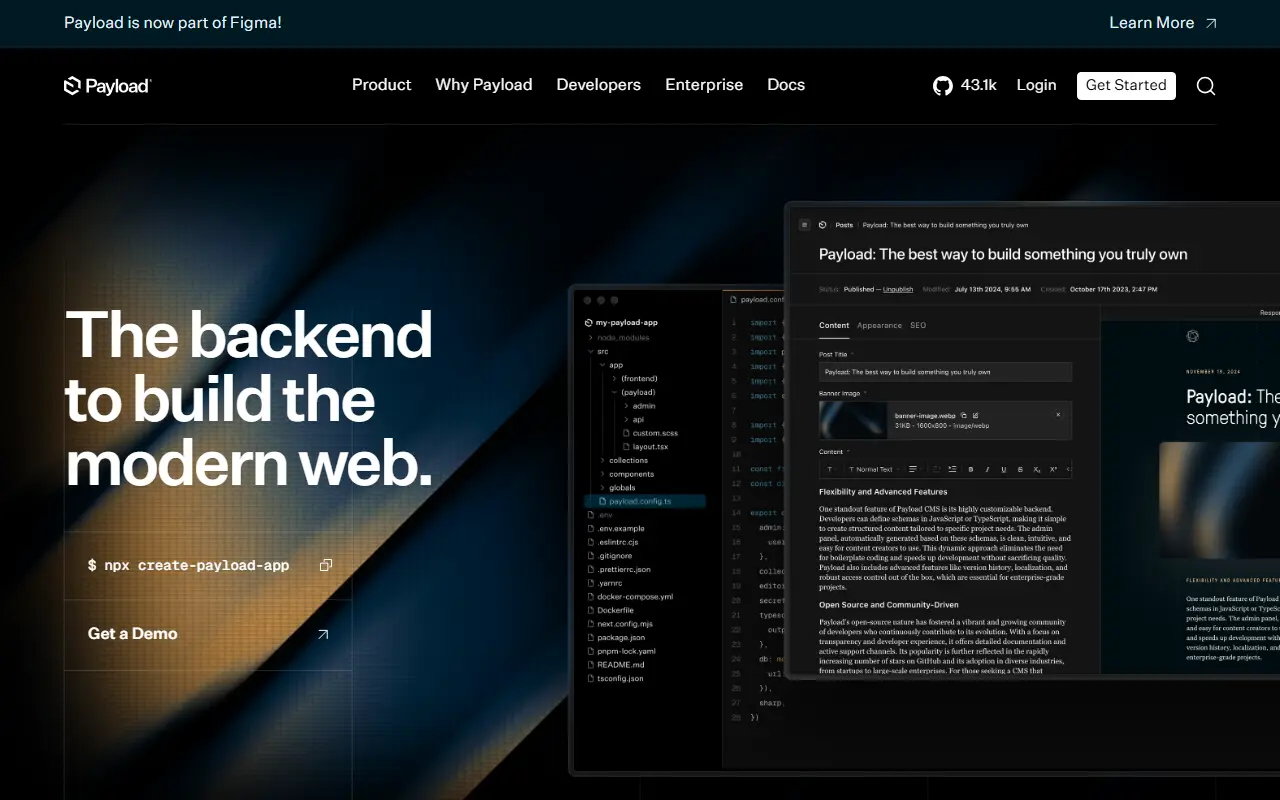Open docker-compose.yml in the file tree

coord(635,597)
